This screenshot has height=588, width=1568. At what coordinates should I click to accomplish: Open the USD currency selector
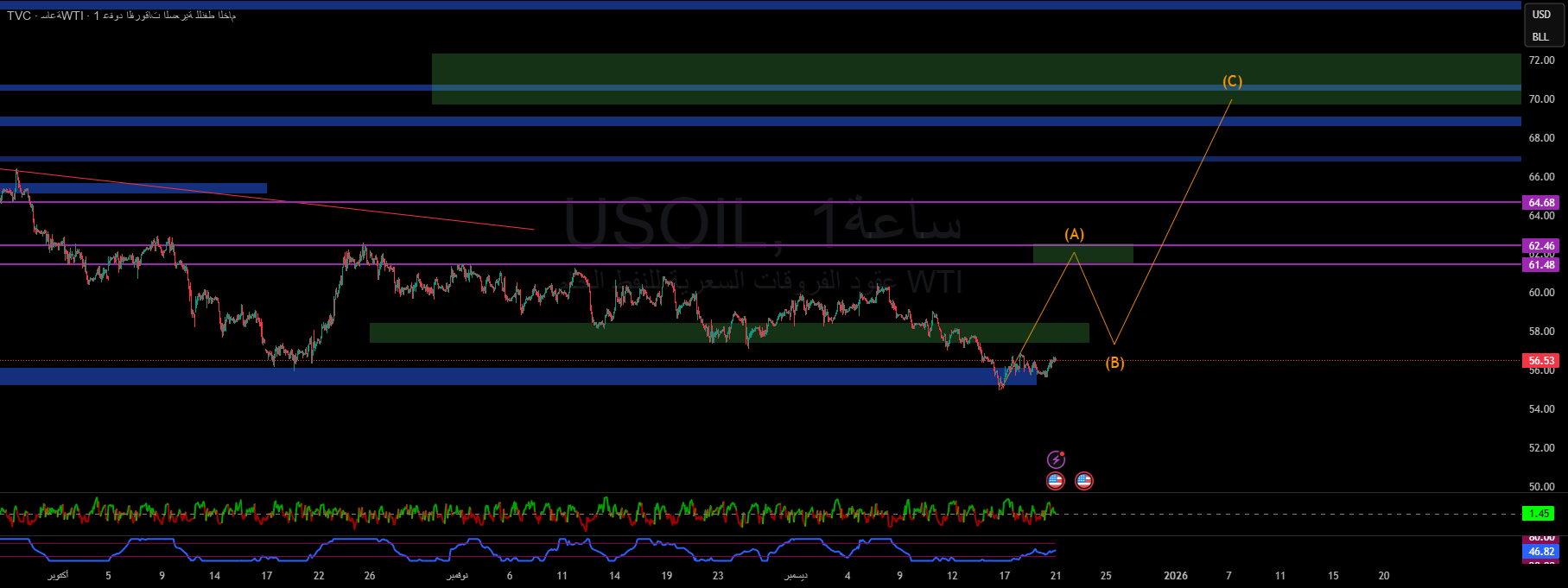coord(1541,15)
